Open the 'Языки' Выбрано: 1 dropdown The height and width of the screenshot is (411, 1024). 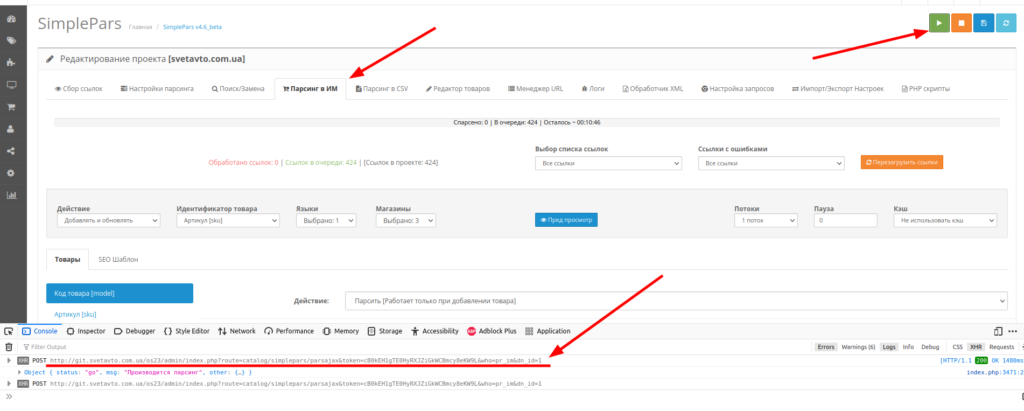click(326, 221)
